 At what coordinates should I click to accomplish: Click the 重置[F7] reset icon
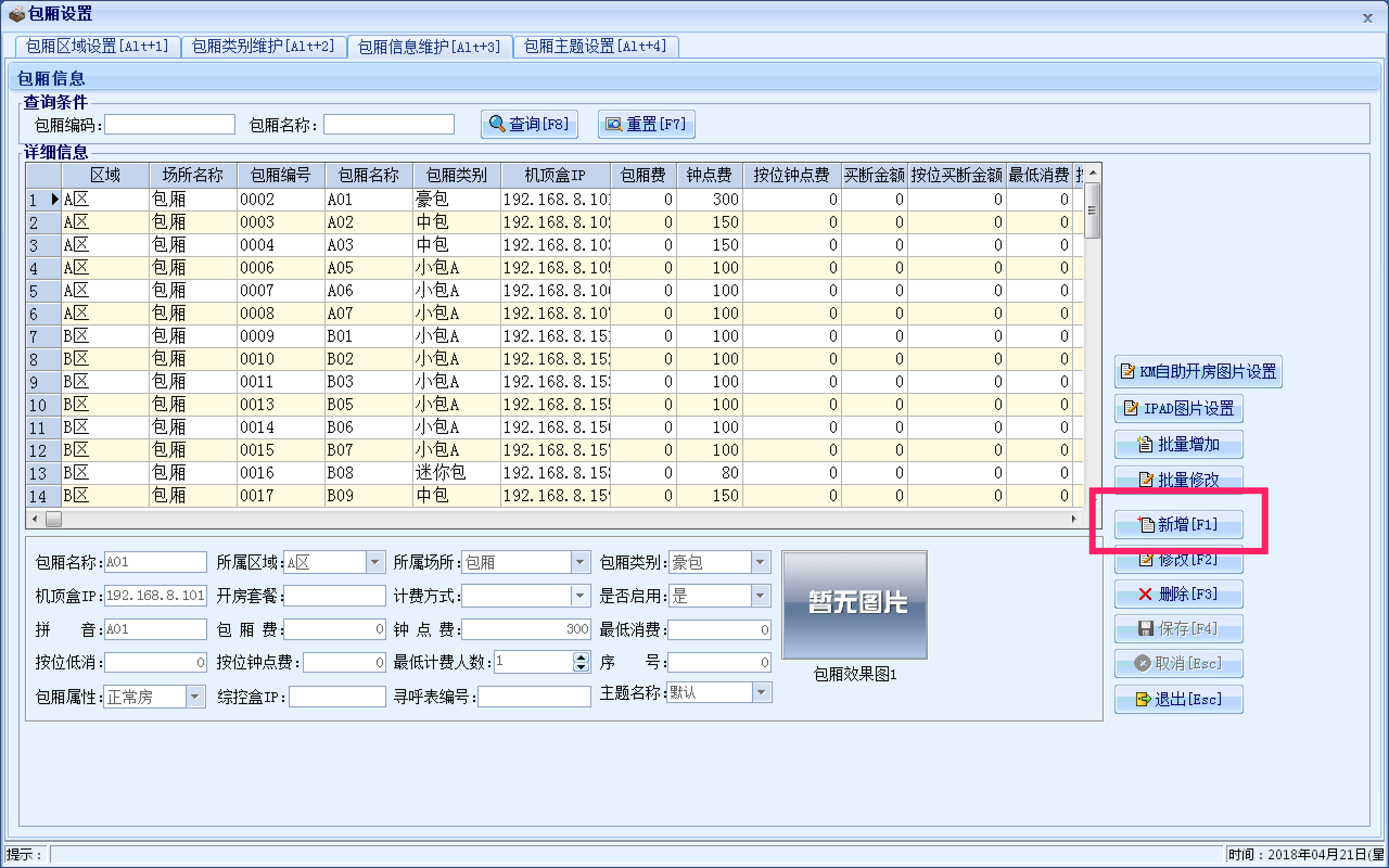coord(614,124)
